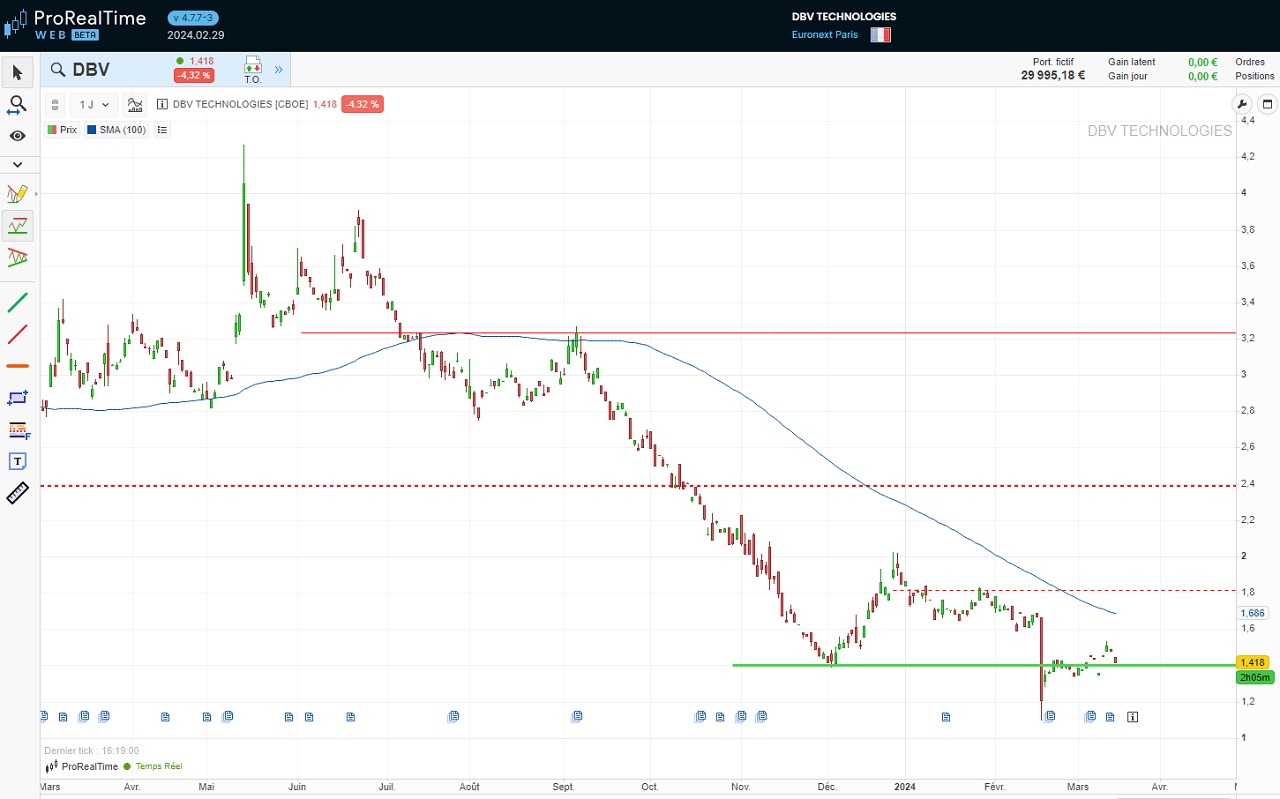The height and width of the screenshot is (799, 1280).
Task: Select the green horizontal support line
Action: coord(982,665)
